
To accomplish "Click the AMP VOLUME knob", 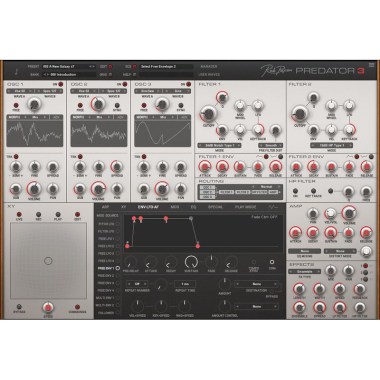I will (349, 213).
